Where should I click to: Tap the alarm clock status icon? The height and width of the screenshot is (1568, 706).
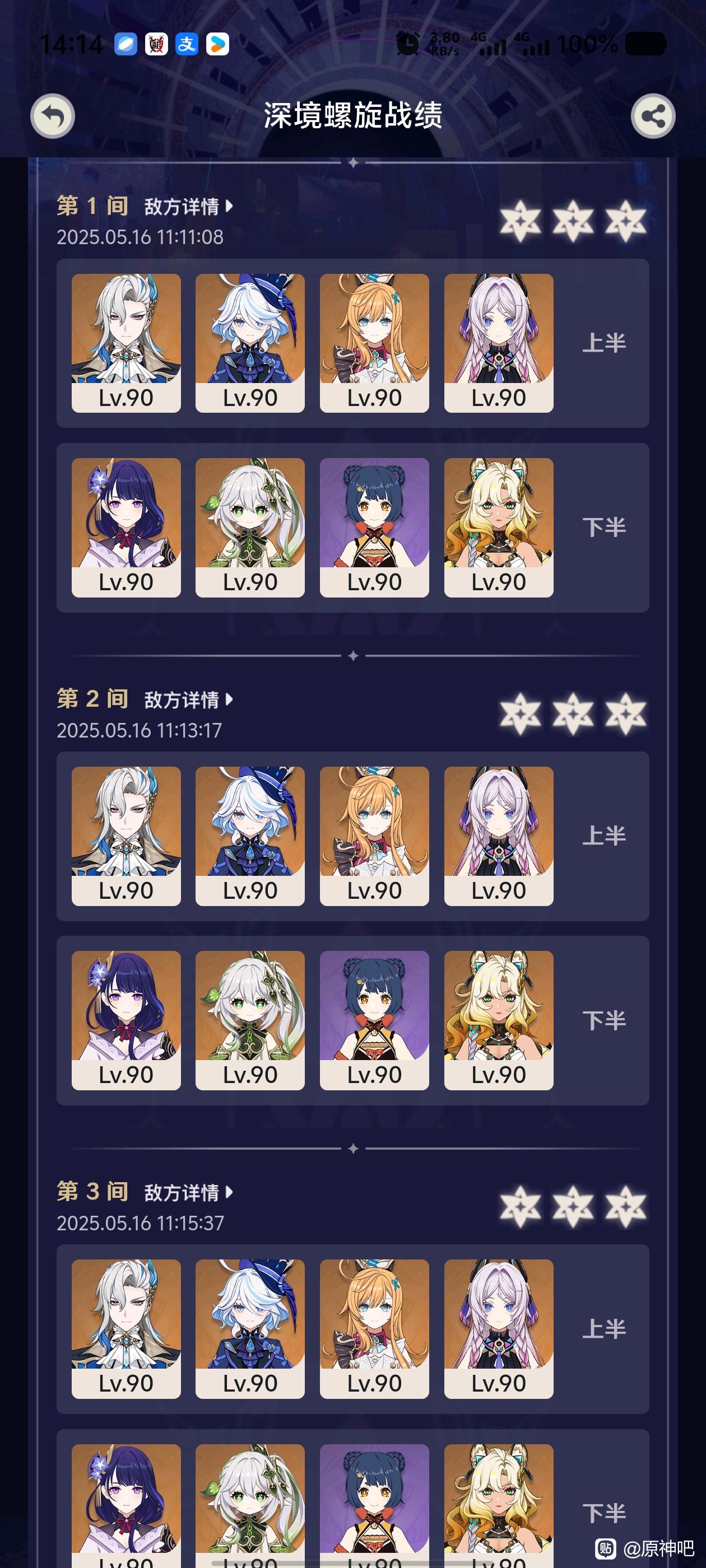(407, 44)
